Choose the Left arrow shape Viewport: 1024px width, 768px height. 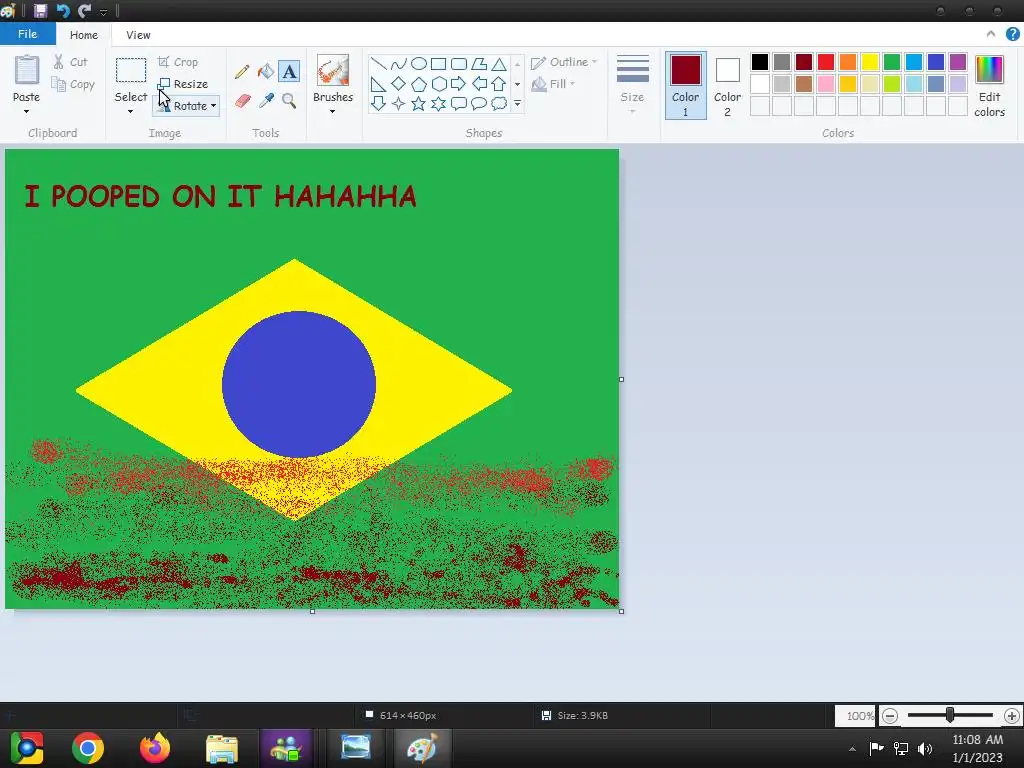pos(479,84)
